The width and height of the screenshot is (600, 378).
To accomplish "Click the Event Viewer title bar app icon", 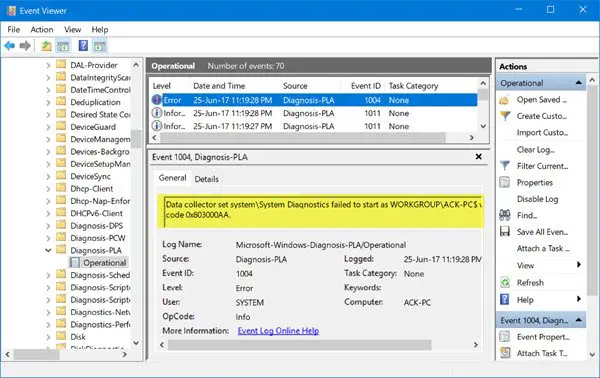I will tap(11, 10).
